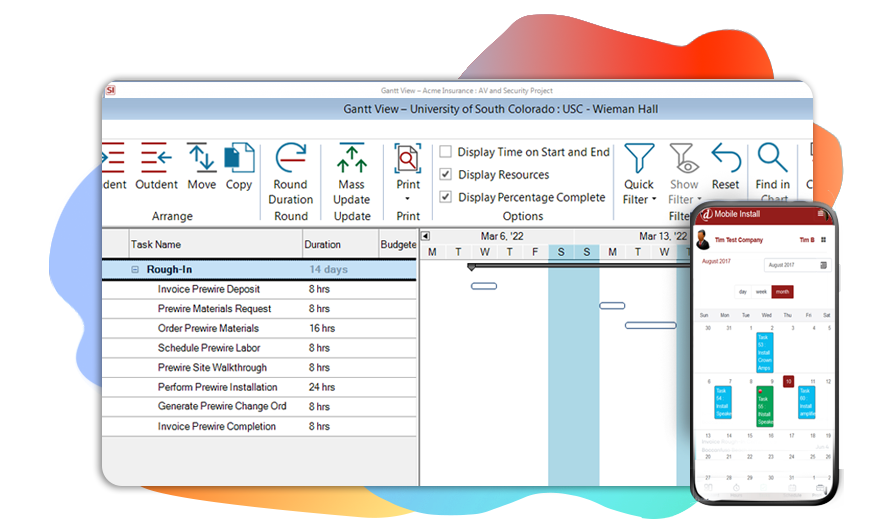Click the Print preview icon
This screenshot has width=872, height=525.
point(408,159)
